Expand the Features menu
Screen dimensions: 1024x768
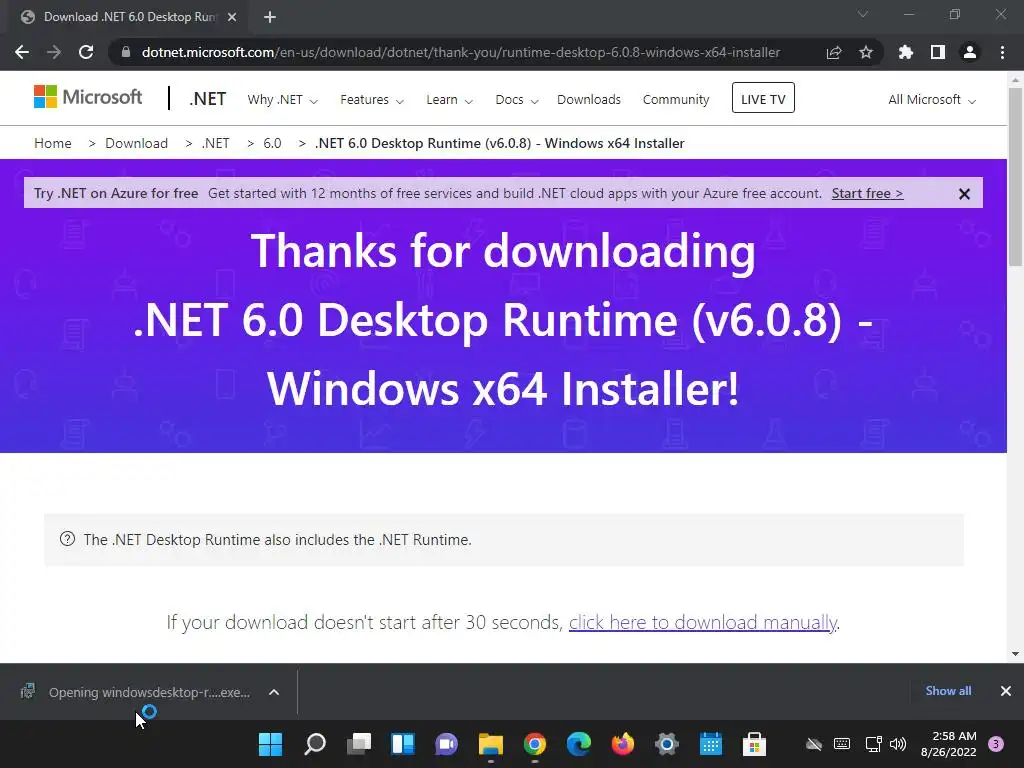(372, 100)
